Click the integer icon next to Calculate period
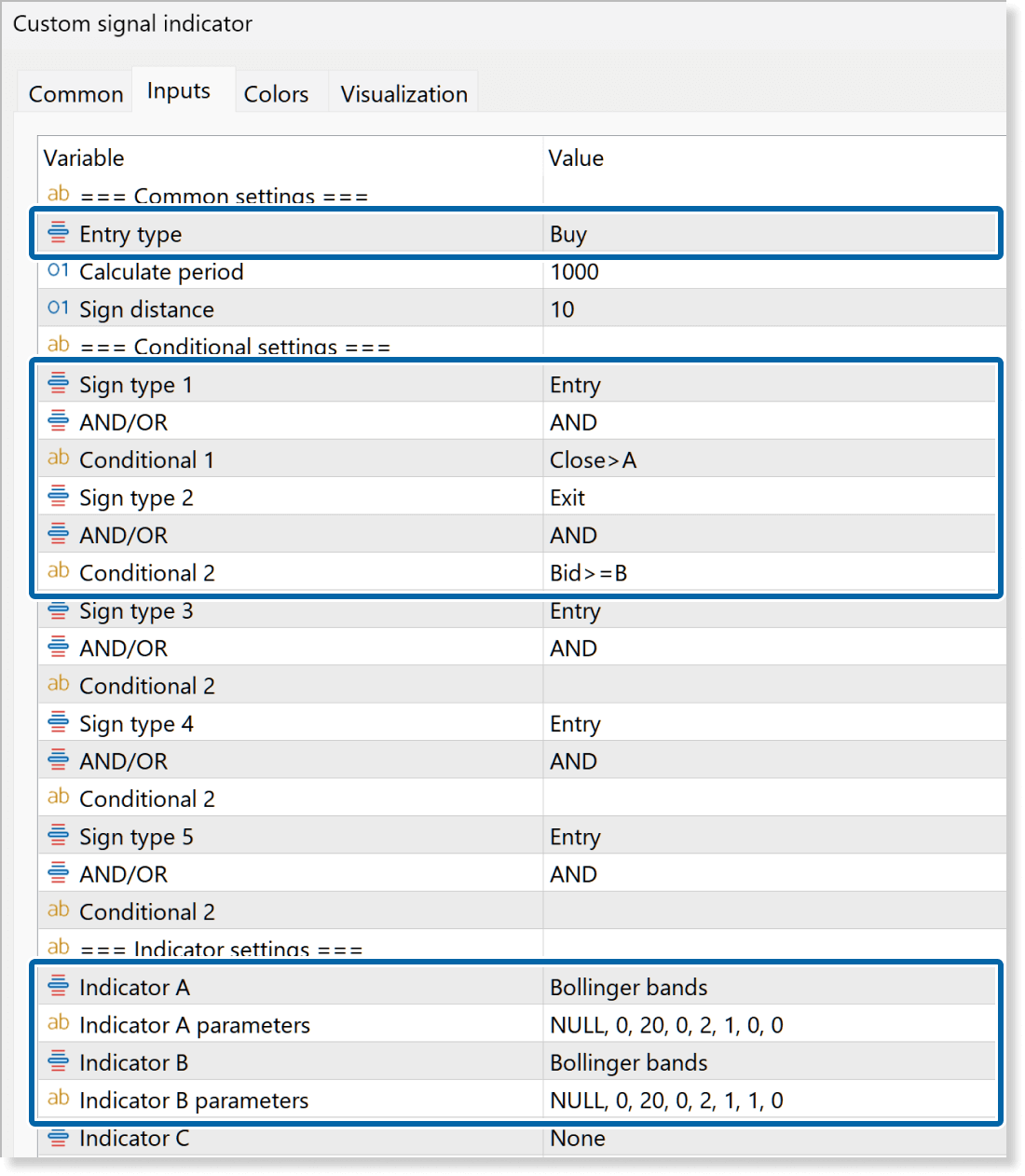 (58, 271)
